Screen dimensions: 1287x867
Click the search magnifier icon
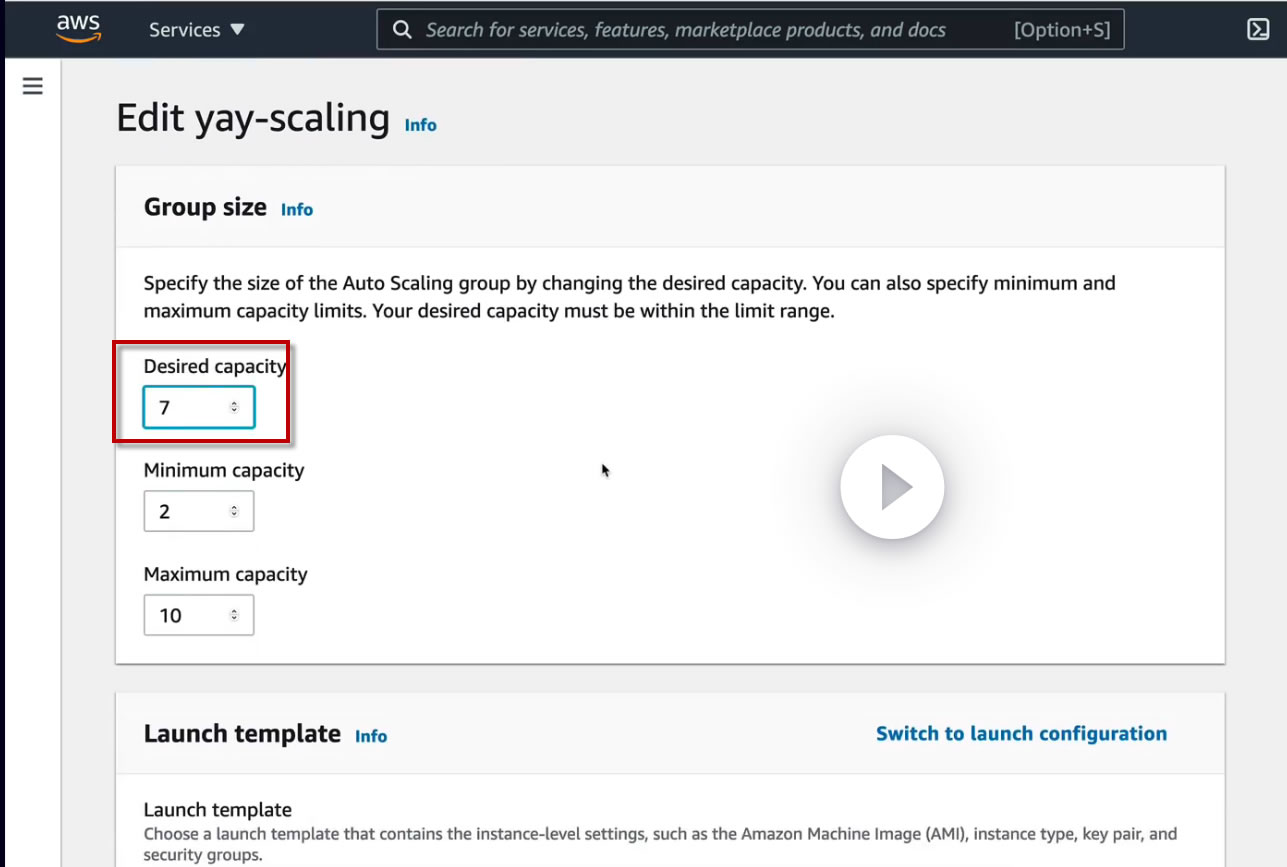402,30
